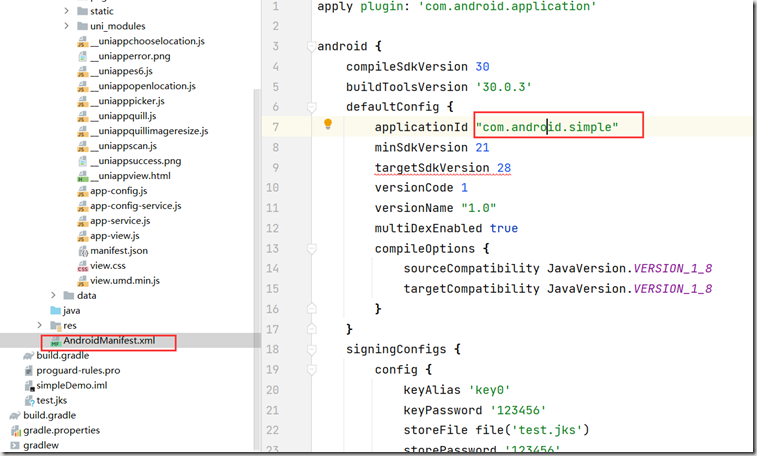757x456 pixels.
Task: Expand the res folder arrow
Action: coord(41,325)
